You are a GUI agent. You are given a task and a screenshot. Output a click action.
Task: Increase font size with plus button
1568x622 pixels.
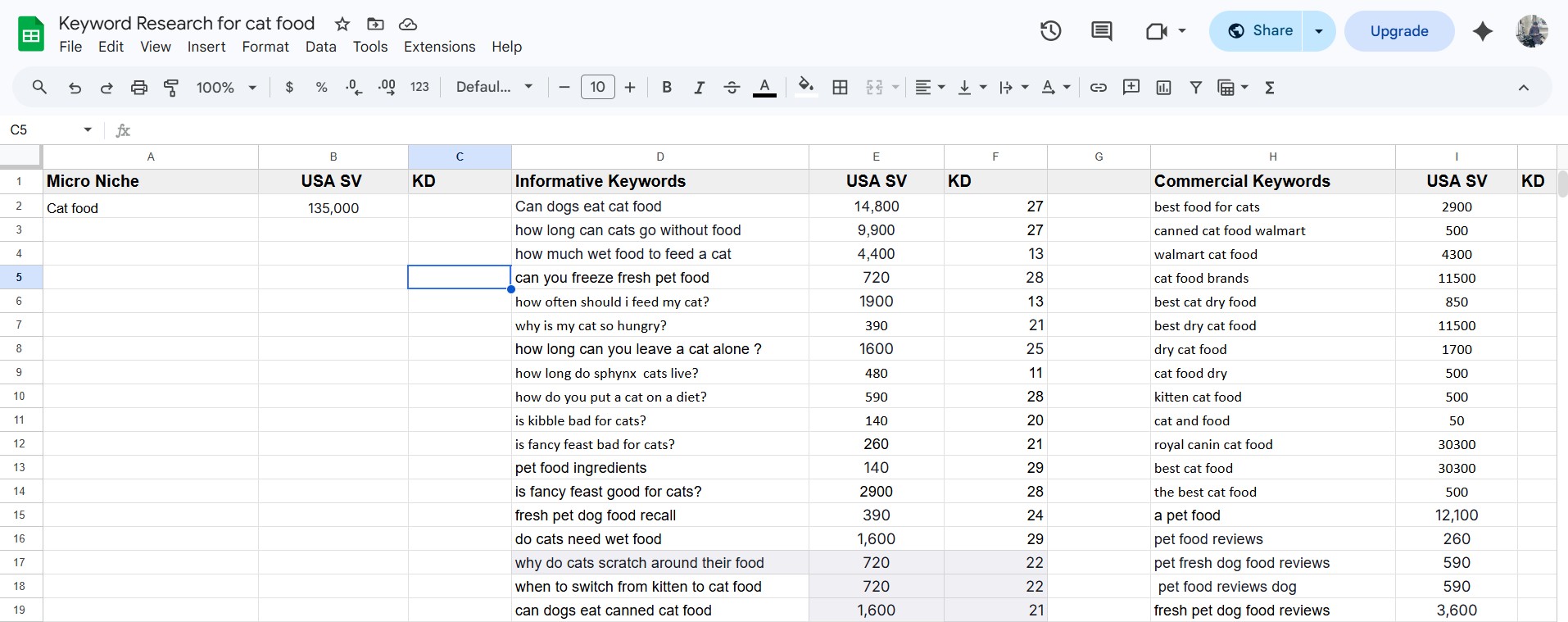pos(630,87)
